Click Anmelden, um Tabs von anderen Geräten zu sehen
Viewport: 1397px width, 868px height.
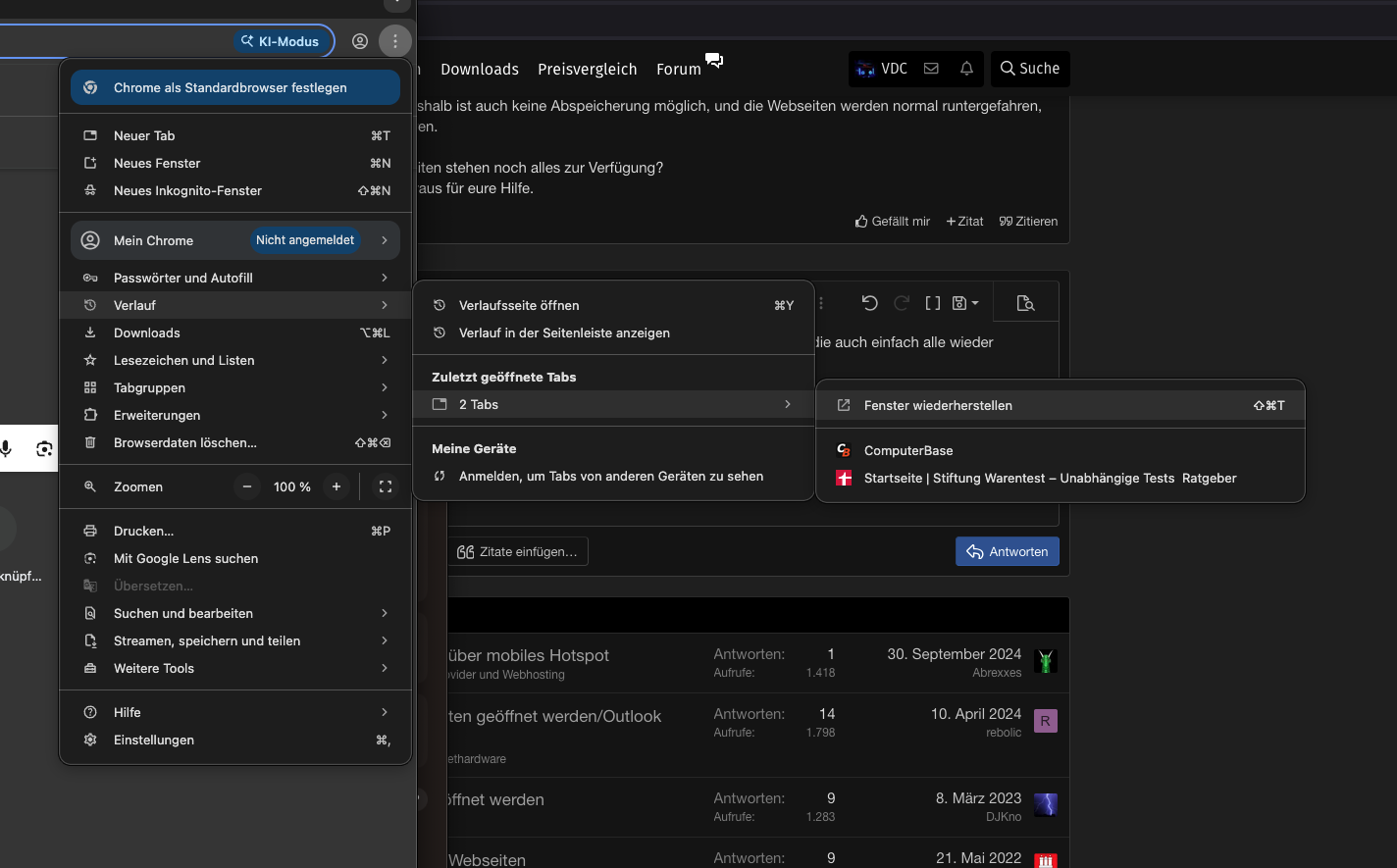(x=613, y=476)
